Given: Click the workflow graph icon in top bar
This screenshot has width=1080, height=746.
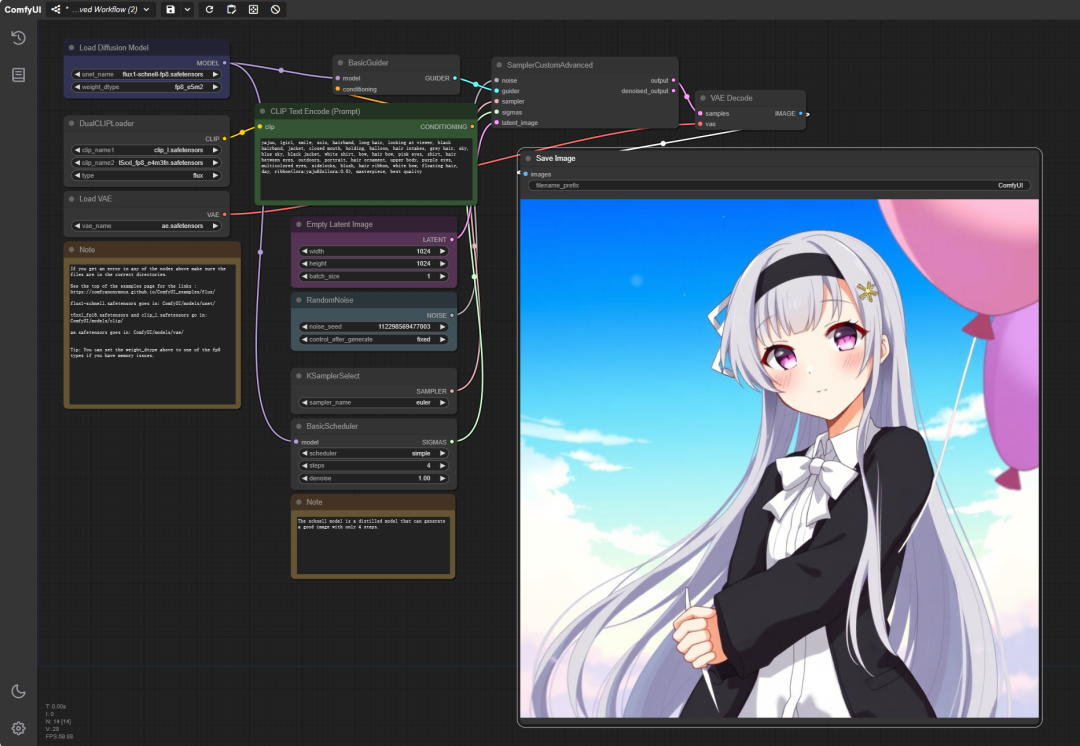Looking at the screenshot, I should tap(56, 10).
